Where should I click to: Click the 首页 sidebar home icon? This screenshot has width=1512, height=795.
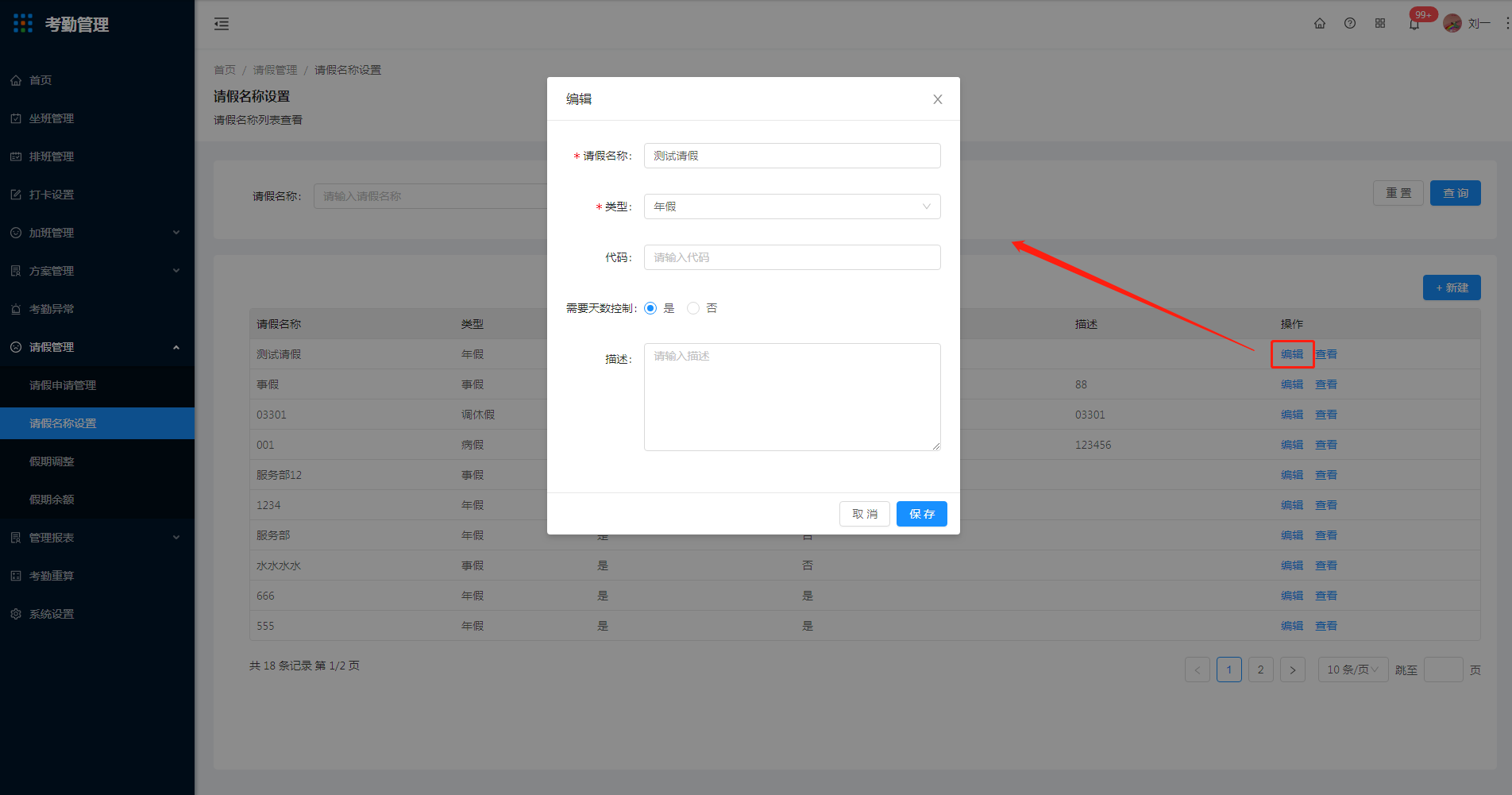coord(16,80)
